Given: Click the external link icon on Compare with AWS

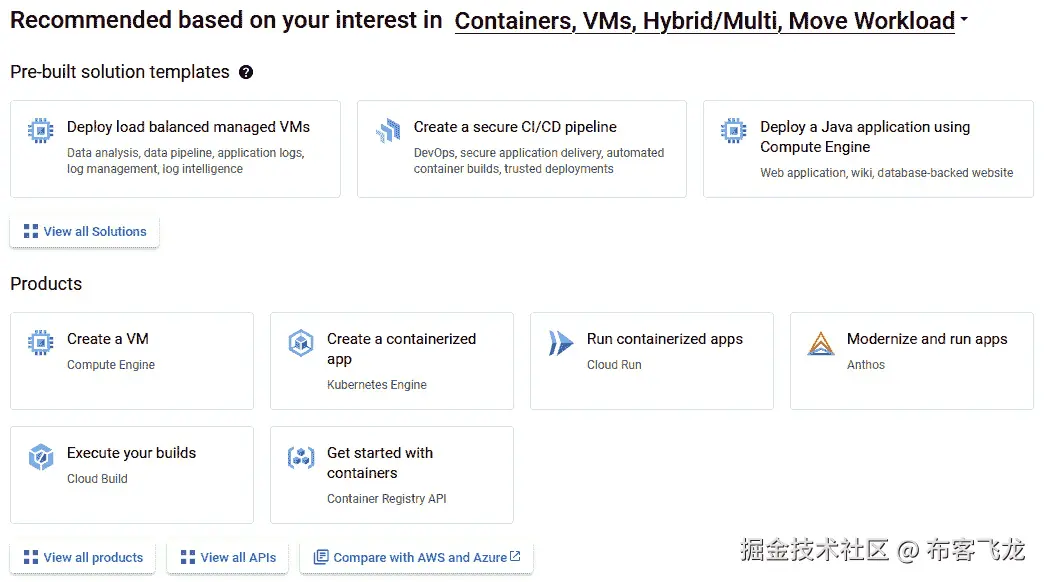Looking at the screenshot, I should coord(514,558).
